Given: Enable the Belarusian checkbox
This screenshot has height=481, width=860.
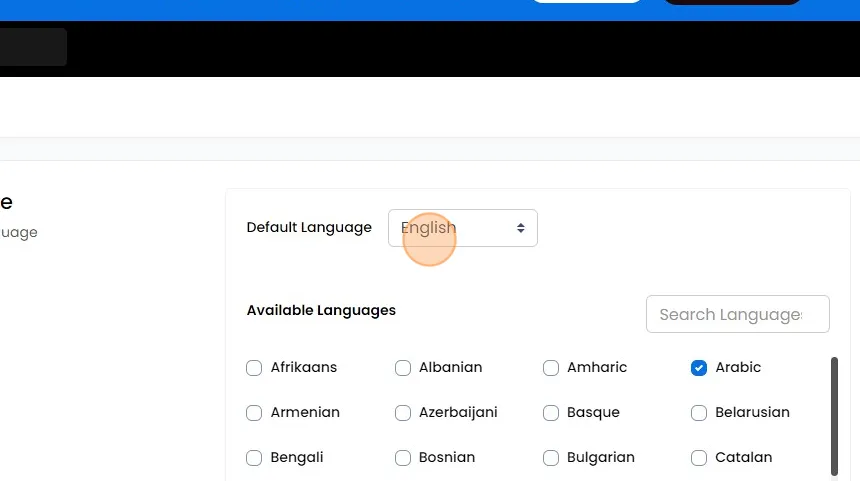Looking at the screenshot, I should click(x=699, y=412).
